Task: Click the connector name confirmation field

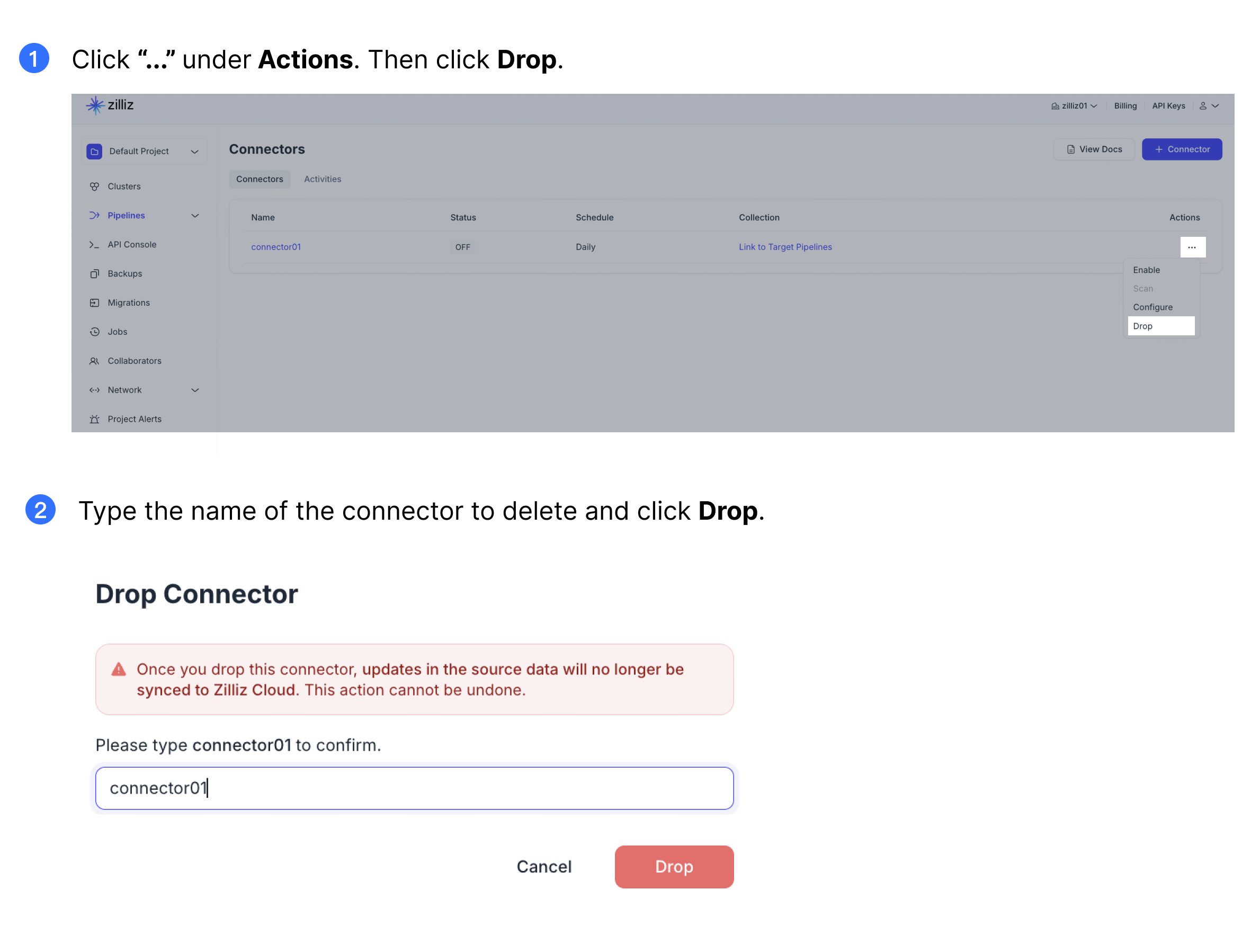Action: click(414, 788)
